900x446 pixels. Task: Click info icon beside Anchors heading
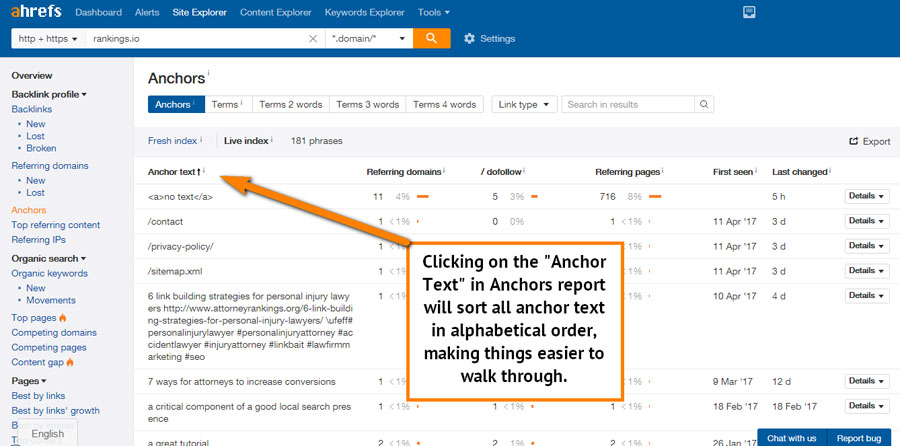click(209, 74)
